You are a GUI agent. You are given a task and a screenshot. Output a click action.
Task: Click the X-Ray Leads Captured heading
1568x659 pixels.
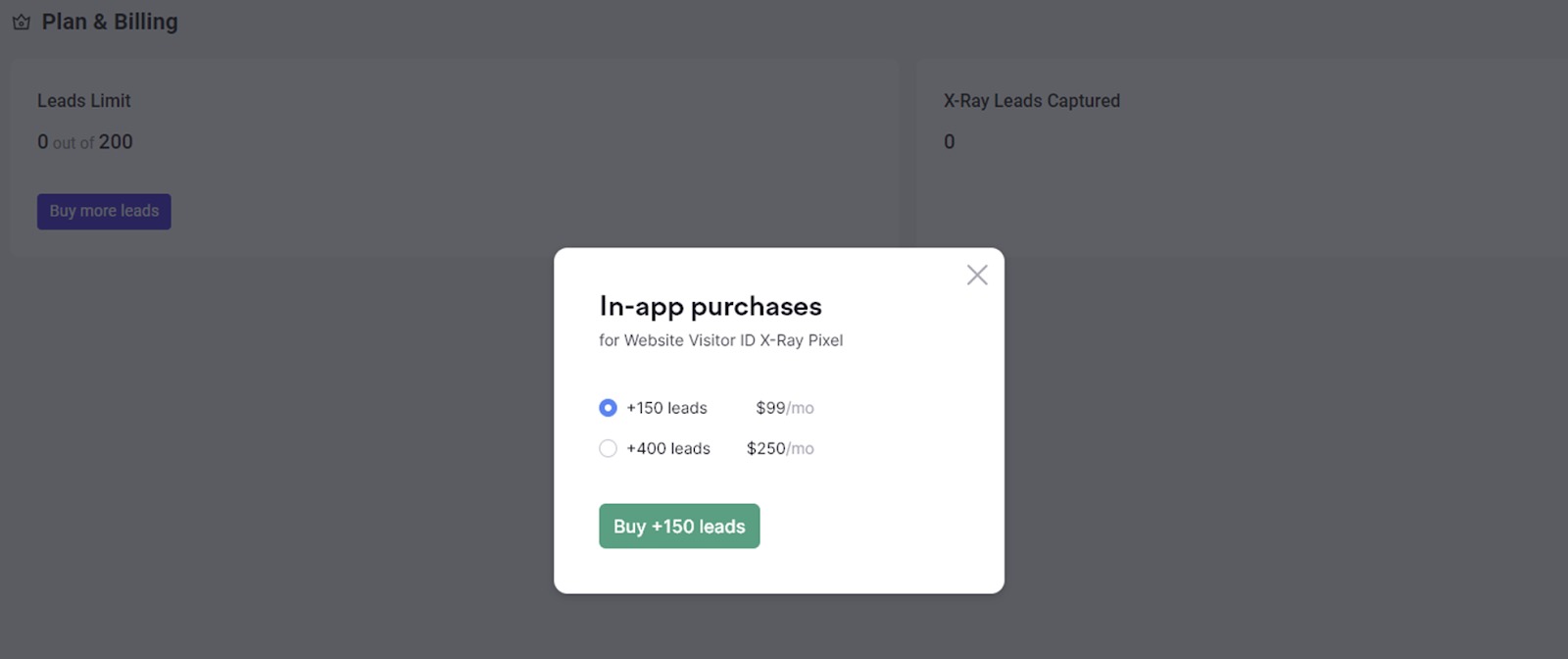click(1031, 100)
